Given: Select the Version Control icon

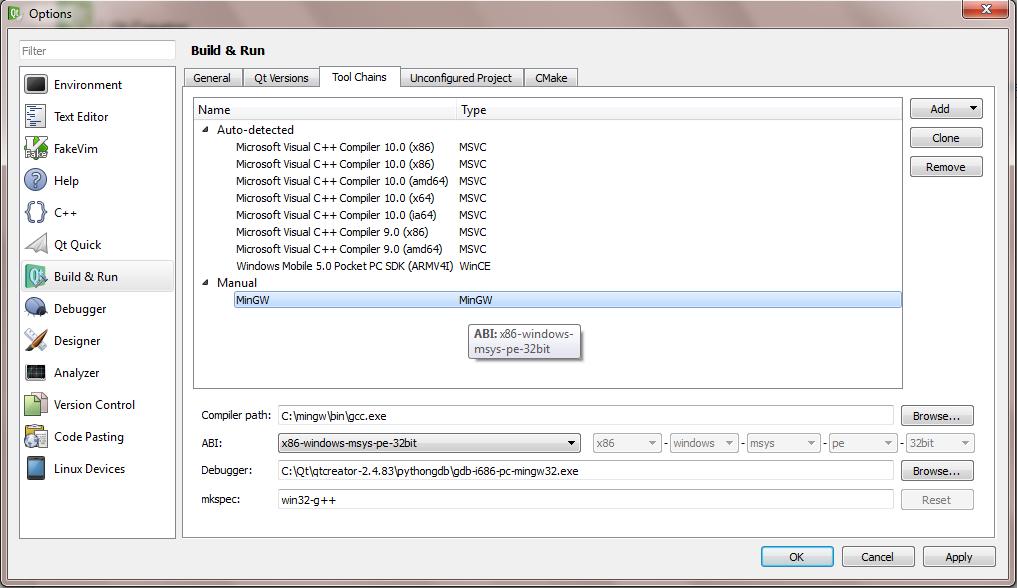Looking at the screenshot, I should 36,405.
